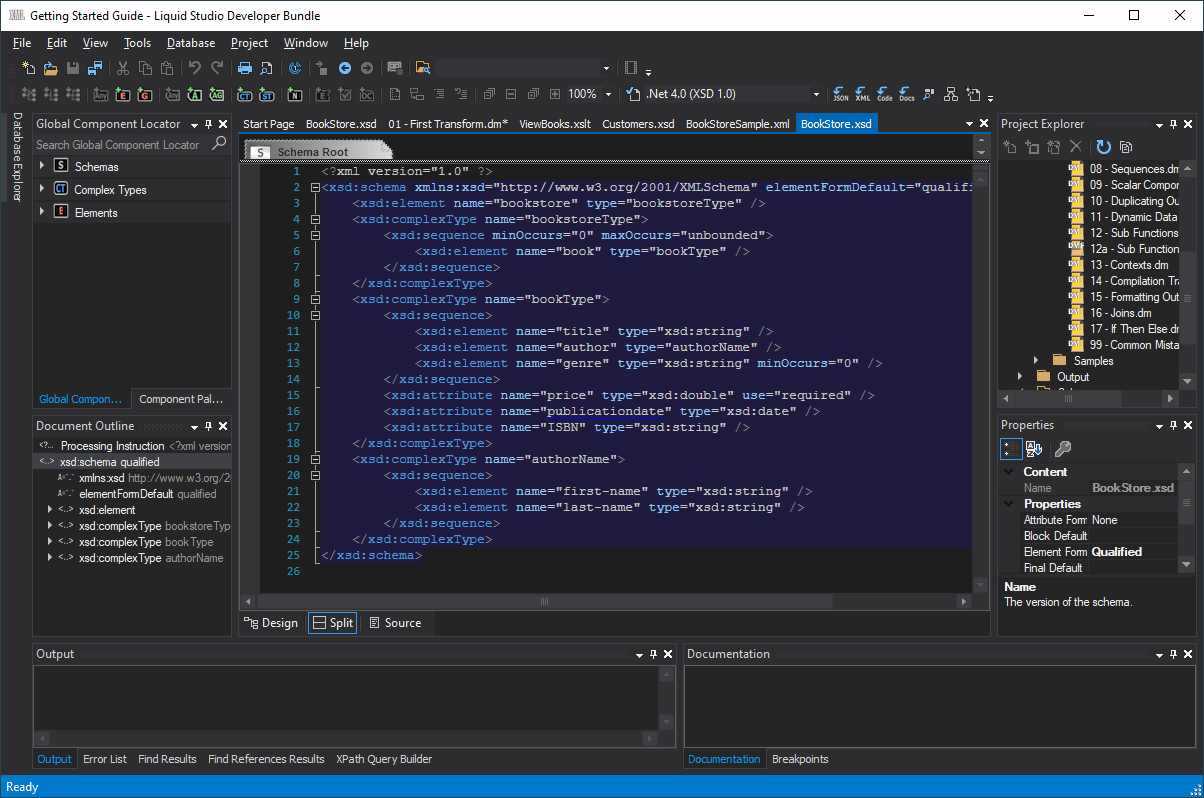Expand the Complex Types tree node
The width and height of the screenshot is (1204, 798).
pyautogui.click(x=42, y=189)
